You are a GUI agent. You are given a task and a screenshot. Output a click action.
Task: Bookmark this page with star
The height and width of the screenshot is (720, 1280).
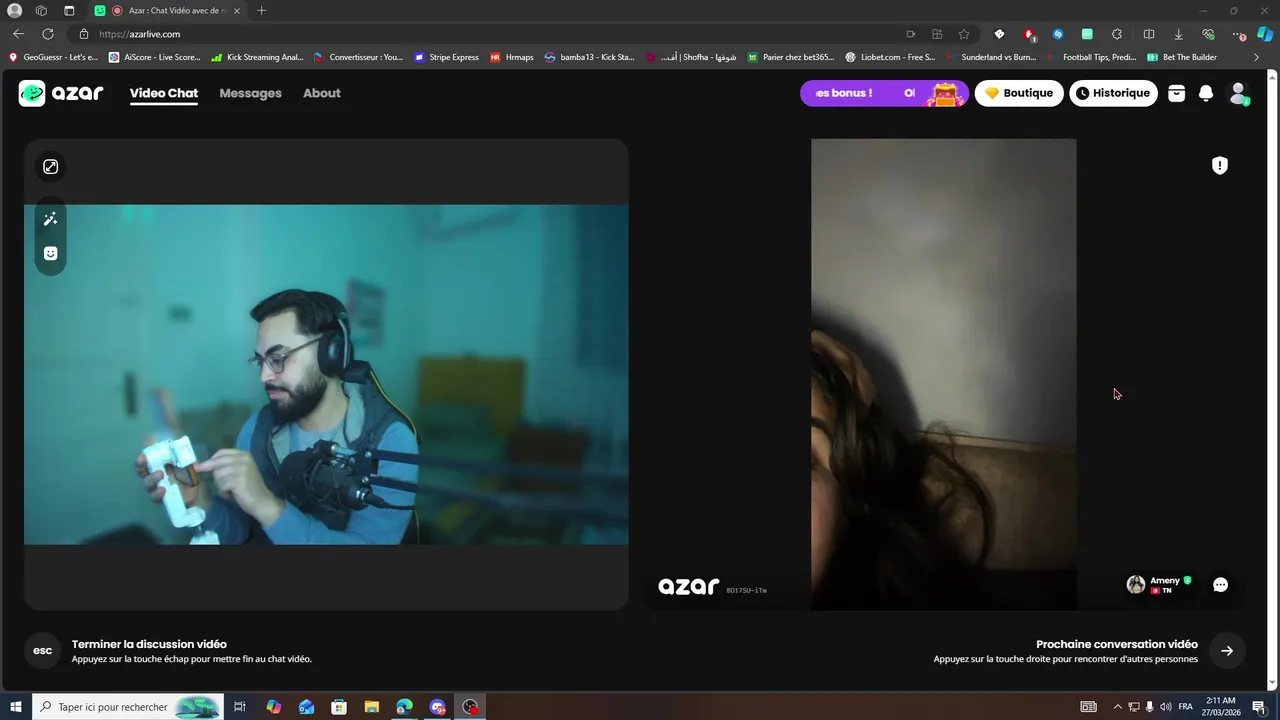pyautogui.click(x=964, y=34)
